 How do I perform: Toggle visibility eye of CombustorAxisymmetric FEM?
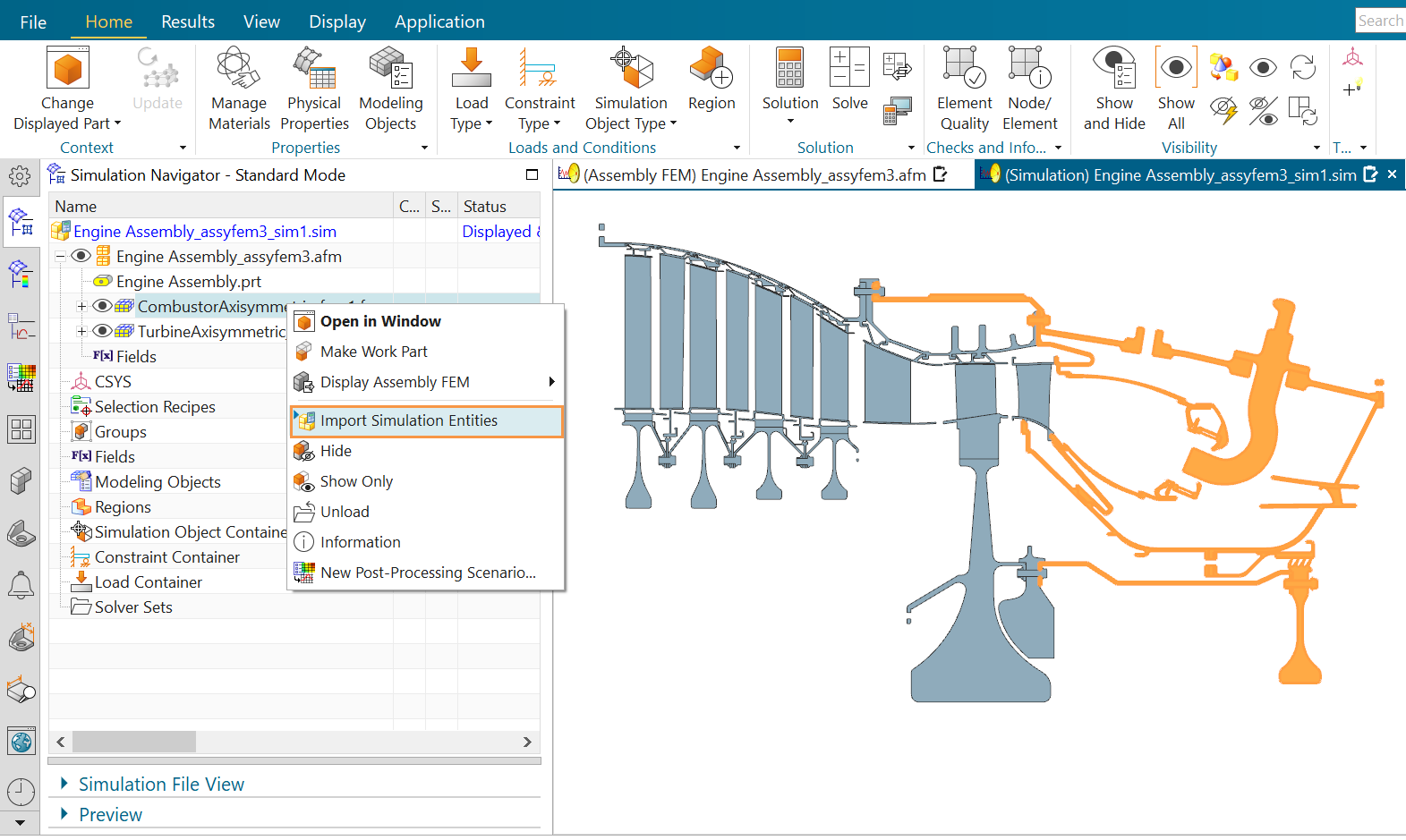pyautogui.click(x=102, y=306)
